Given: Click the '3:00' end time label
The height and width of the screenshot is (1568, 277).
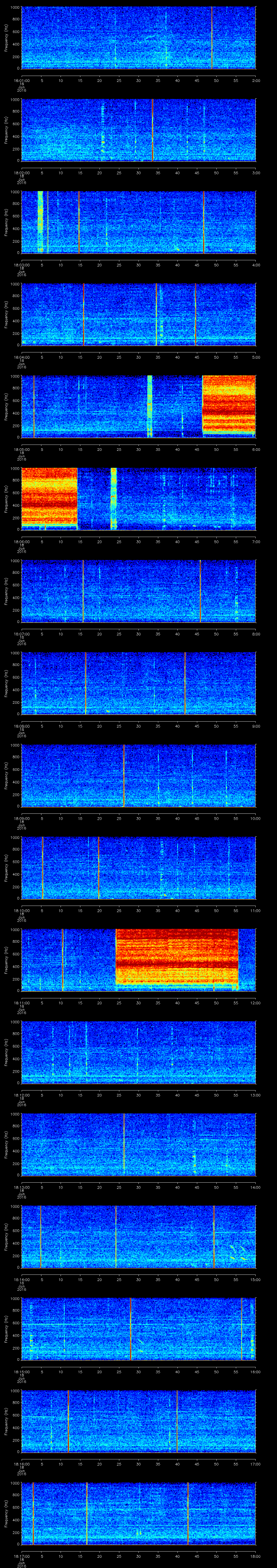Looking at the screenshot, I should pyautogui.click(x=256, y=173).
